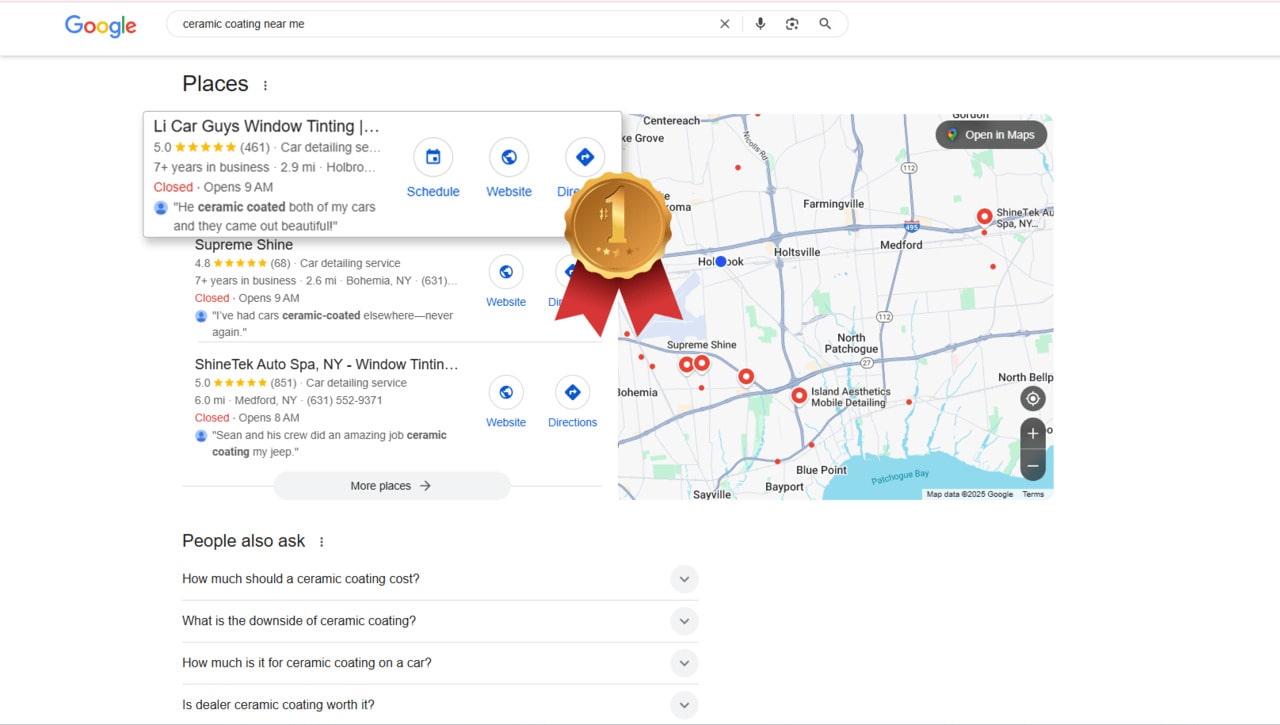Click "Closed · Opens 8 AM" text
This screenshot has height=725, width=1280.
[x=247, y=418]
